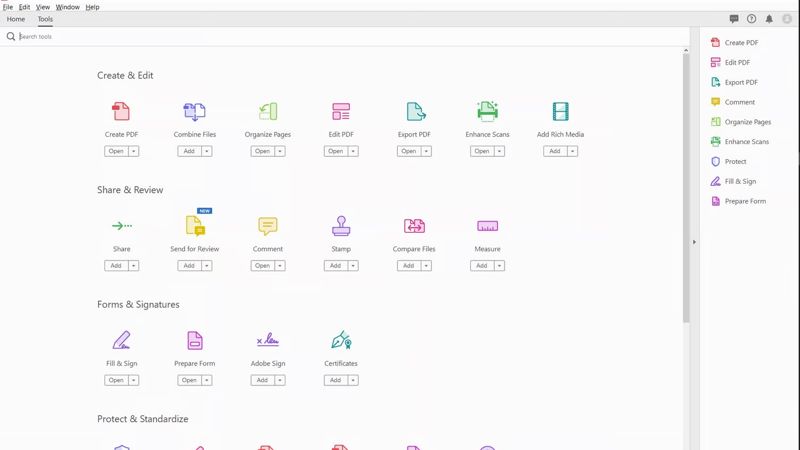Switch to the Tools tab
Viewport: 800px width, 450px height.
click(45, 19)
